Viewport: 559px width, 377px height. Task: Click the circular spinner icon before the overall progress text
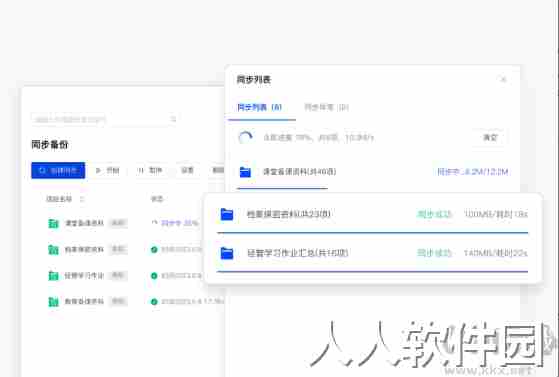point(246,137)
